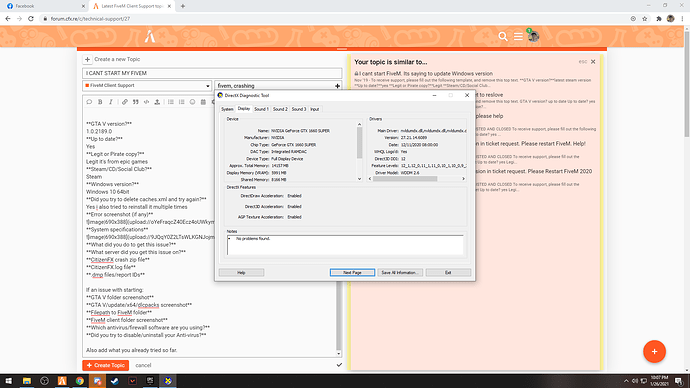Switch to the Input tab
The width and height of the screenshot is (690, 388).
tap(315, 109)
